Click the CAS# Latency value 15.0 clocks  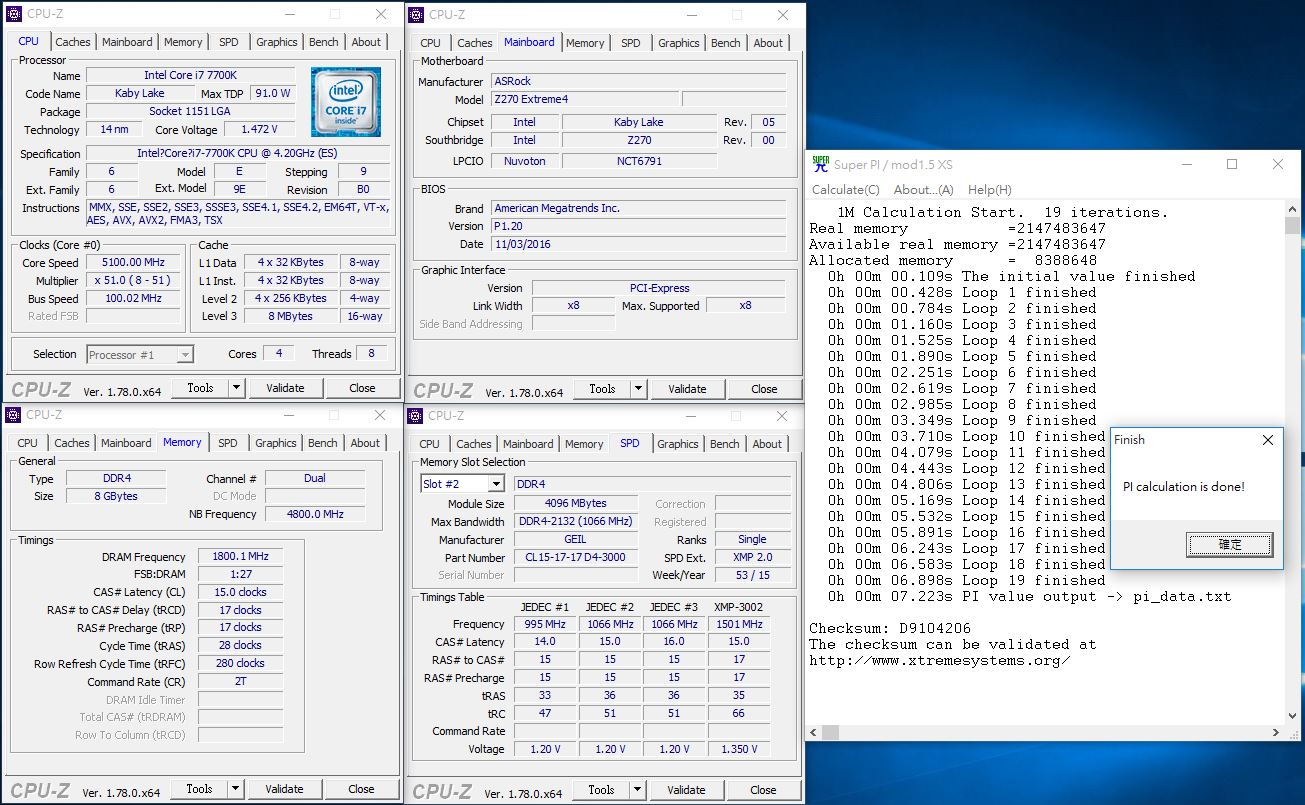(x=240, y=592)
